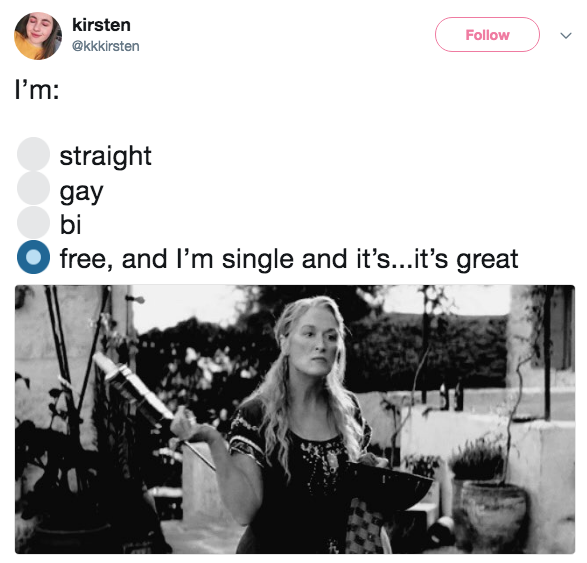Follow the kirsten account
The height and width of the screenshot is (563, 587).
pyautogui.click(x=487, y=34)
